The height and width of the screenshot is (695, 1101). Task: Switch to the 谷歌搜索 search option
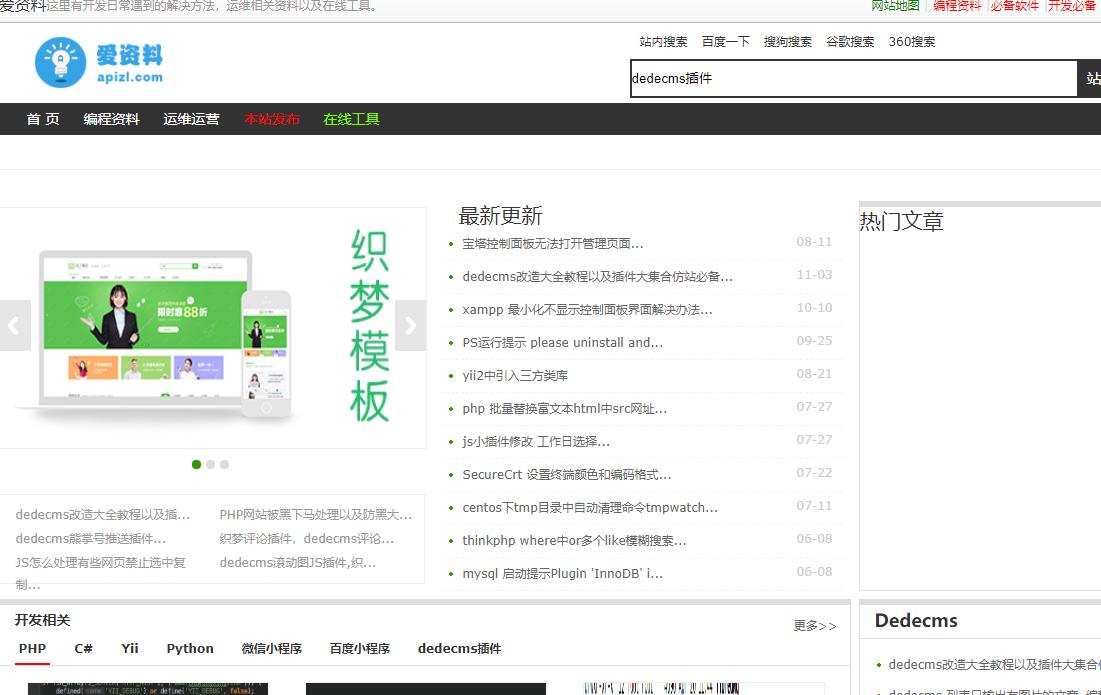point(850,41)
